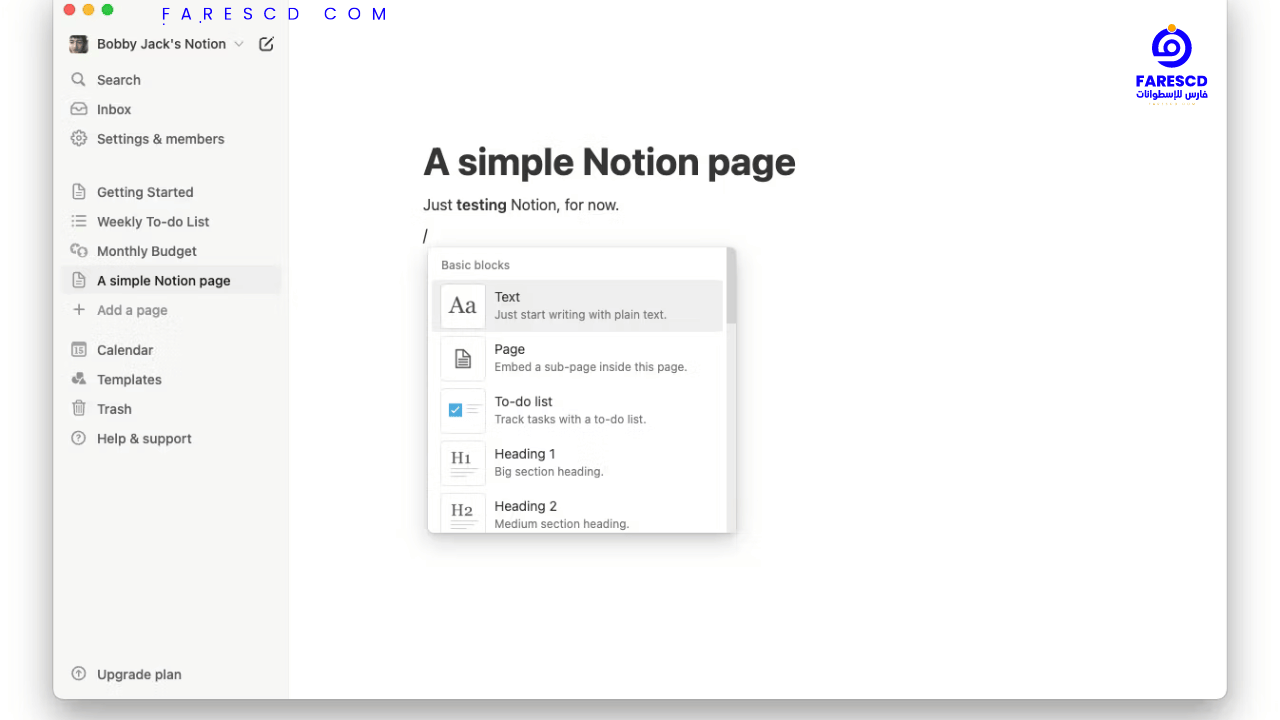Click the H2 Heading 2 icon
Image resolution: width=1280 pixels, height=720 pixels.
point(463,512)
